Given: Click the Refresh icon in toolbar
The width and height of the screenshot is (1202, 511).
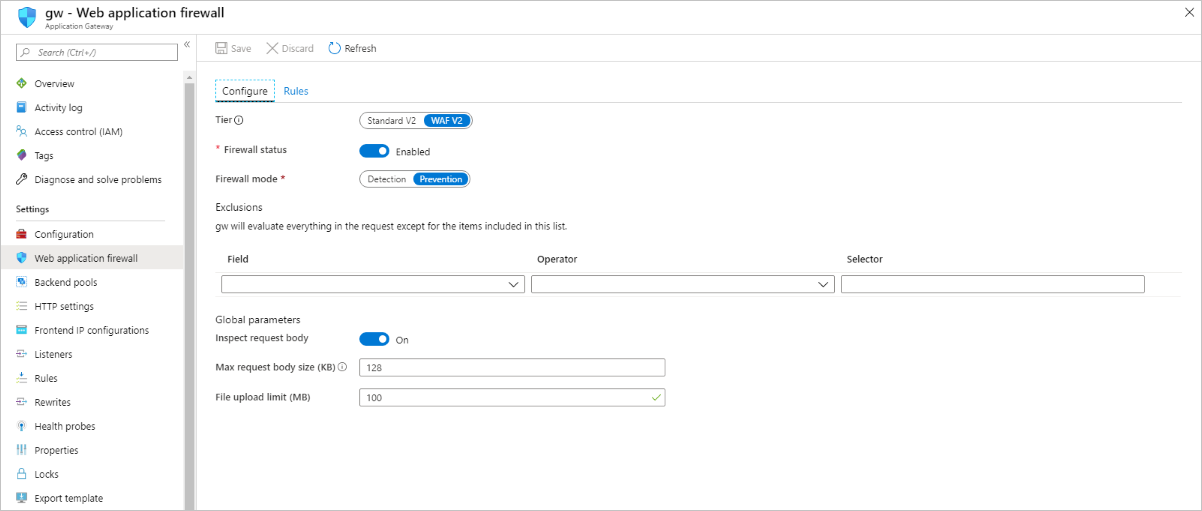Looking at the screenshot, I should (334, 48).
